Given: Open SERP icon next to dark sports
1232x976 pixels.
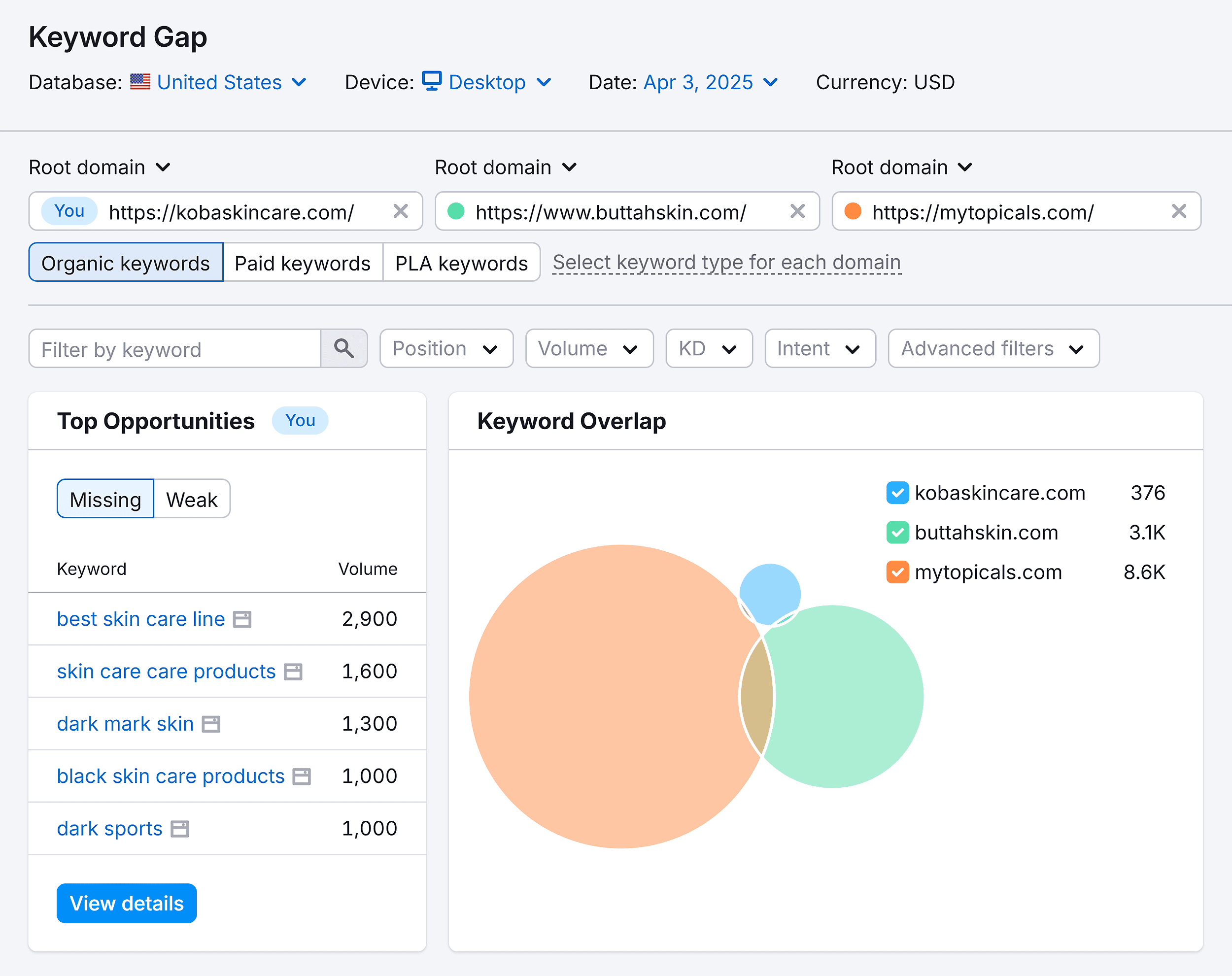Looking at the screenshot, I should click(180, 829).
